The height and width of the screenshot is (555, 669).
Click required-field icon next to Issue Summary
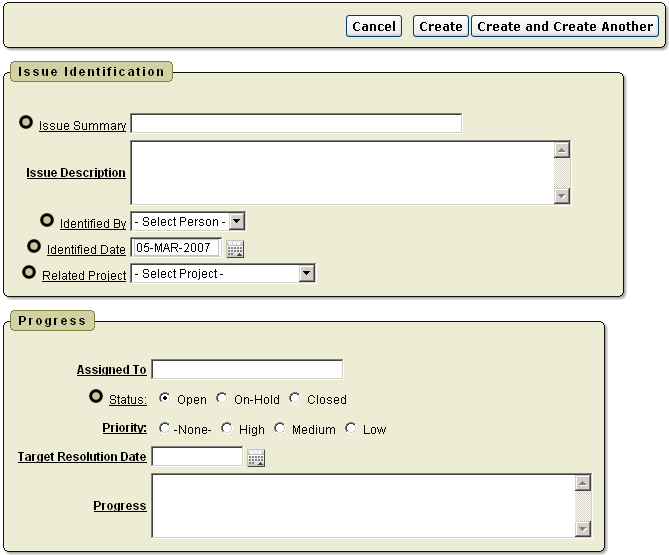tap(26, 123)
